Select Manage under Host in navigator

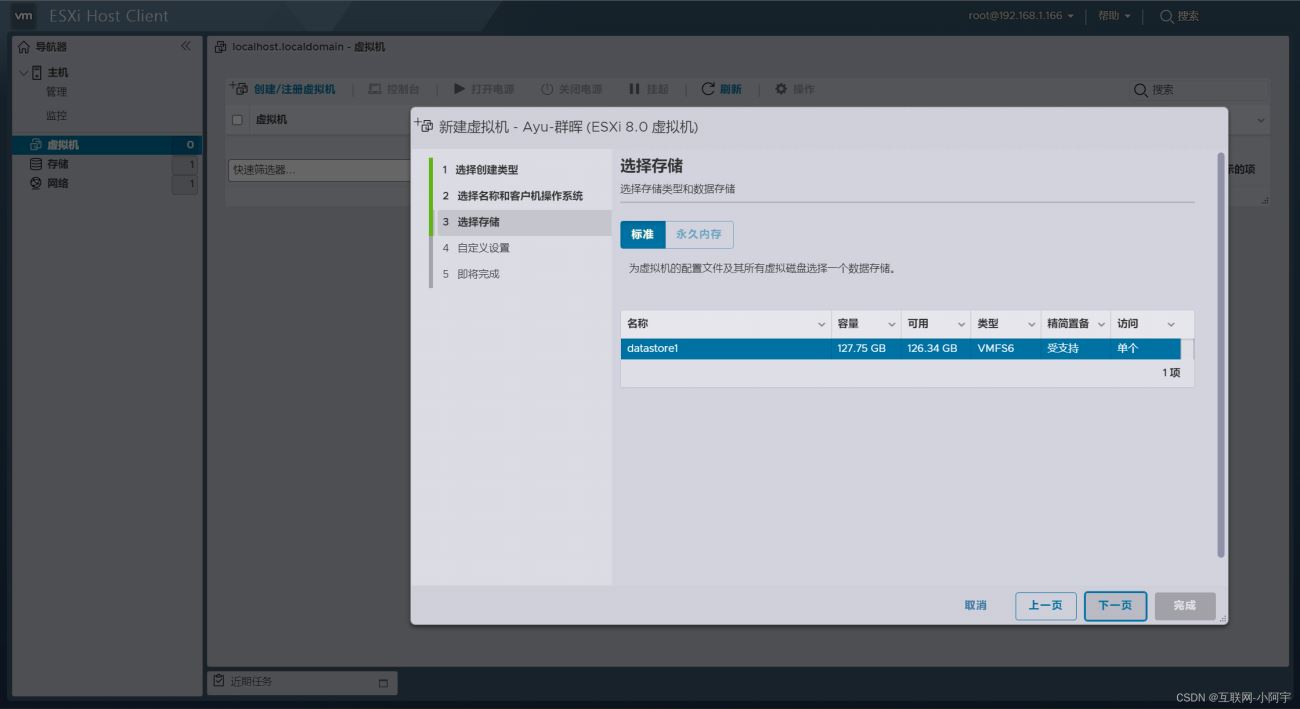tap(56, 92)
